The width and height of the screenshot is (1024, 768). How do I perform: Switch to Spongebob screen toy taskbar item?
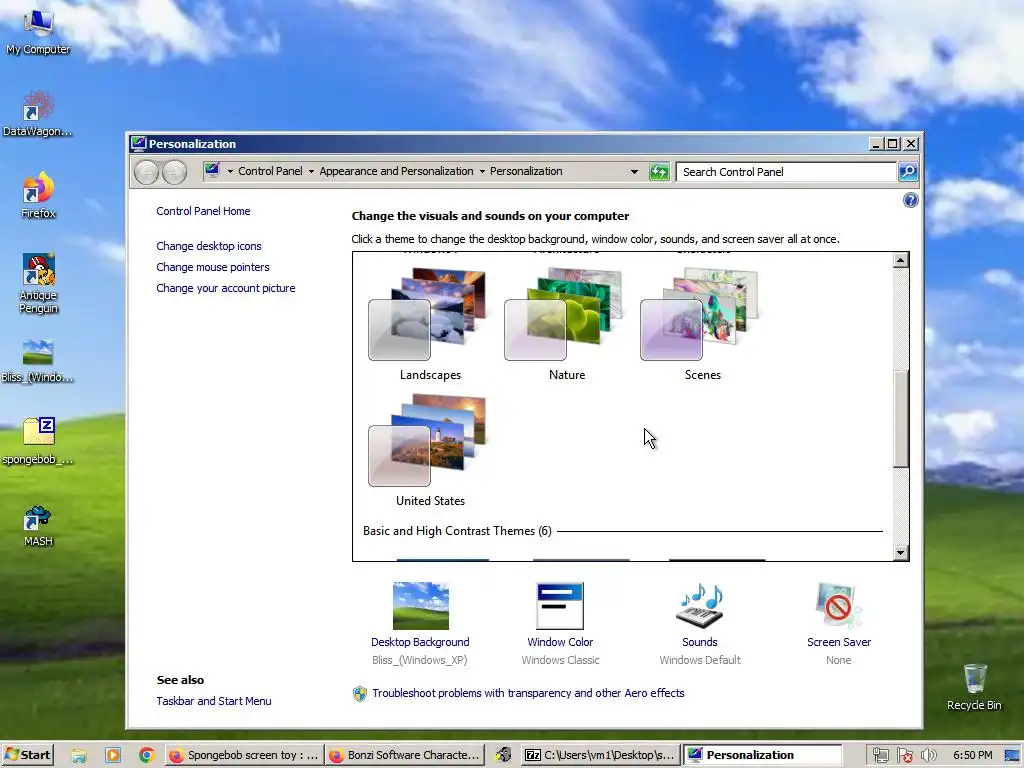244,755
